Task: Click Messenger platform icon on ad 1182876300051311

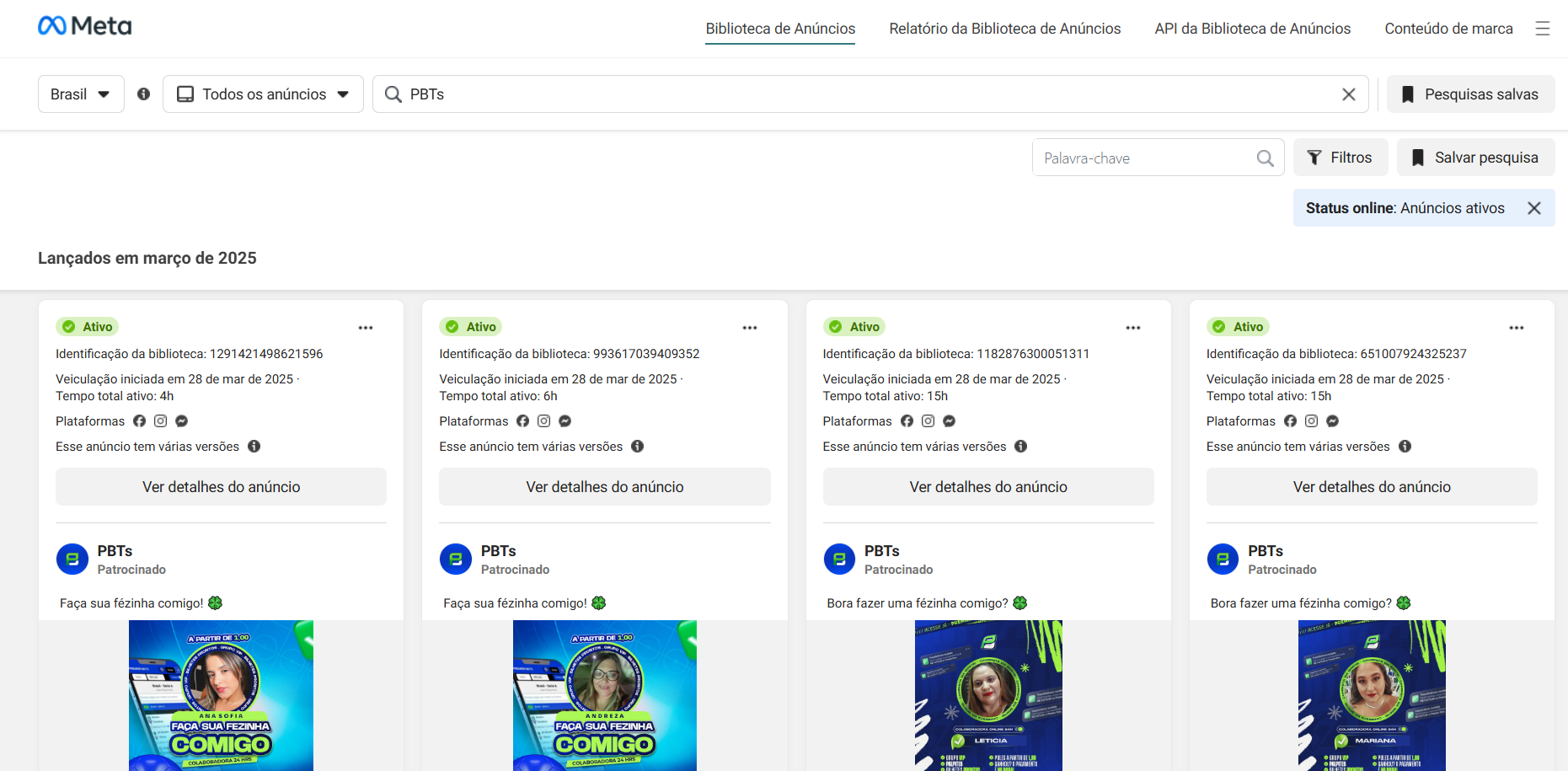Action: (949, 421)
